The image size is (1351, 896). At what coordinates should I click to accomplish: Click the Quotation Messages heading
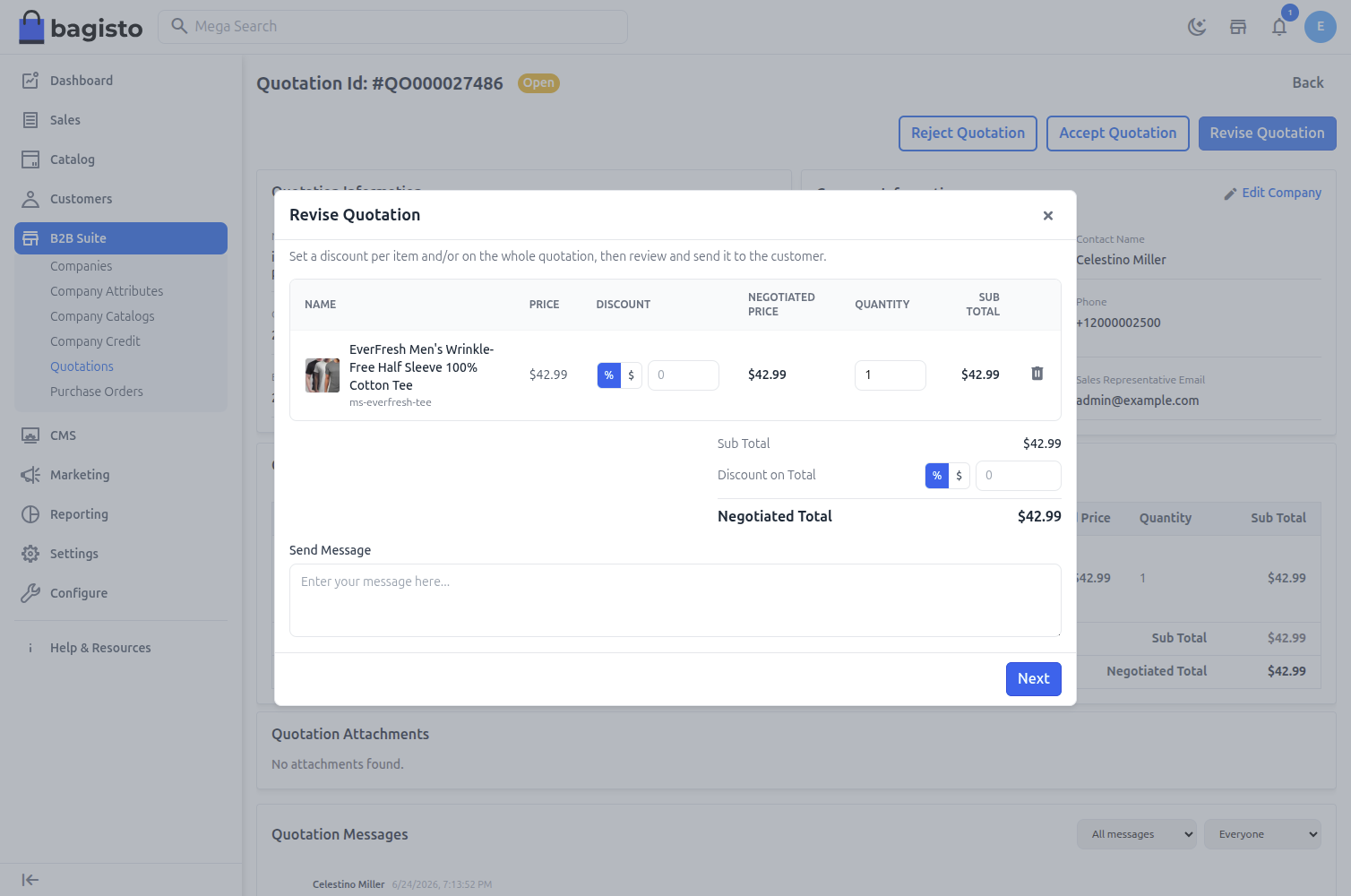pos(340,834)
